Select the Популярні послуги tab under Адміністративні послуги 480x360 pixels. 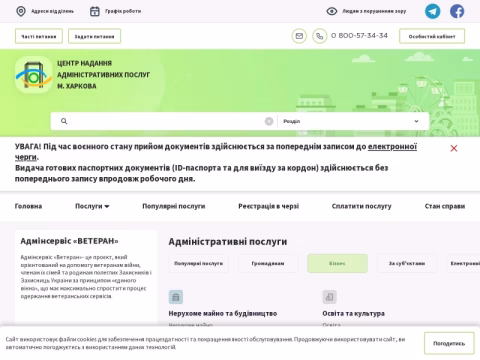click(199, 263)
